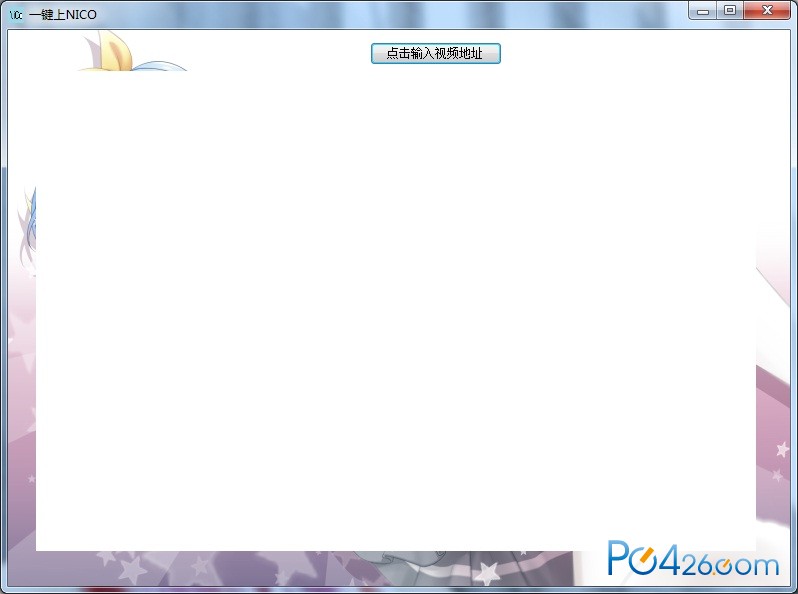
Task: Click the 点击输入视频地址 button
Action: pyautogui.click(x=436, y=53)
